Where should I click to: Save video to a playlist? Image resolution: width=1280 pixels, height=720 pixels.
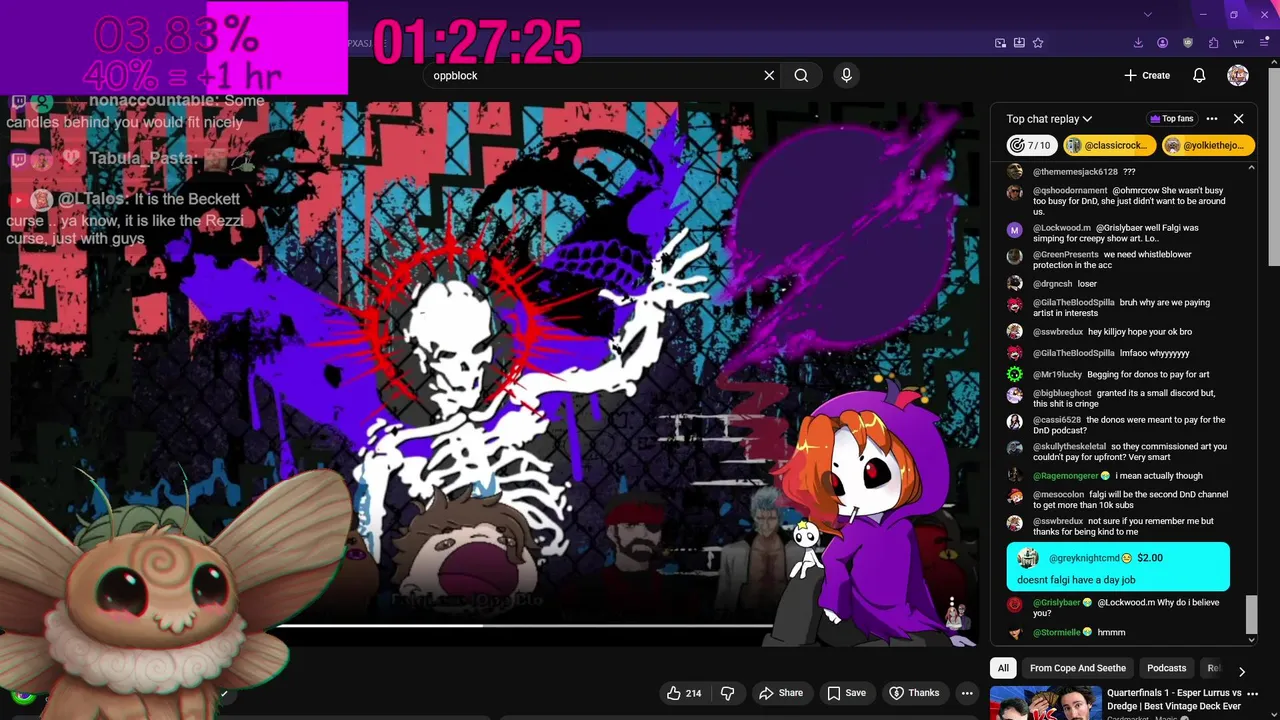point(846,693)
